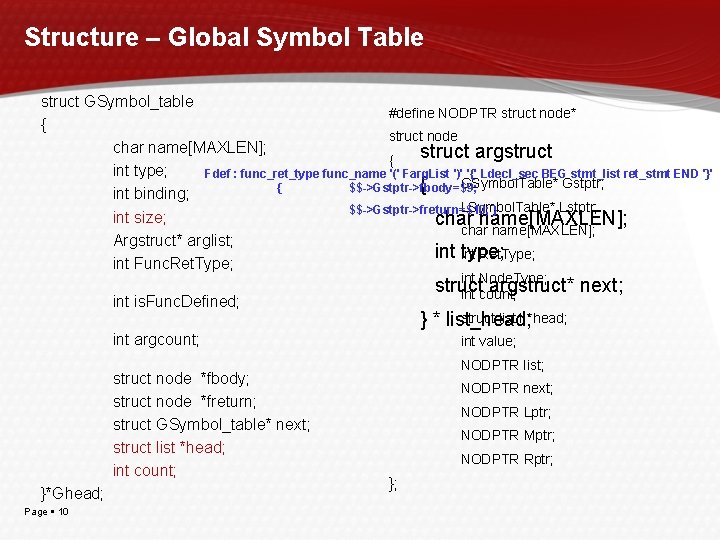Select the large '} * list_head;' line
This screenshot has height=540, width=720.
(476, 319)
